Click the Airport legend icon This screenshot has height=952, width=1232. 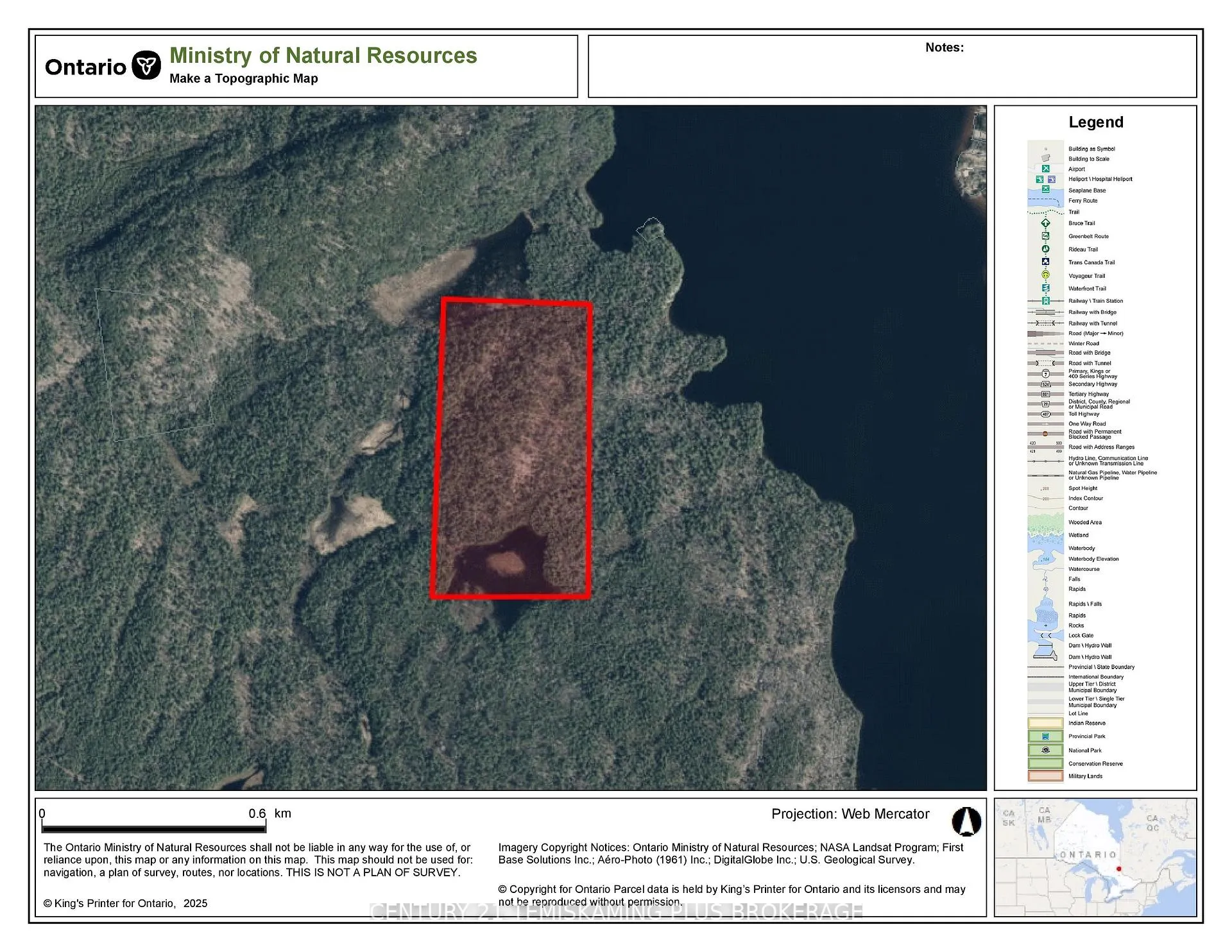[x=1045, y=169]
